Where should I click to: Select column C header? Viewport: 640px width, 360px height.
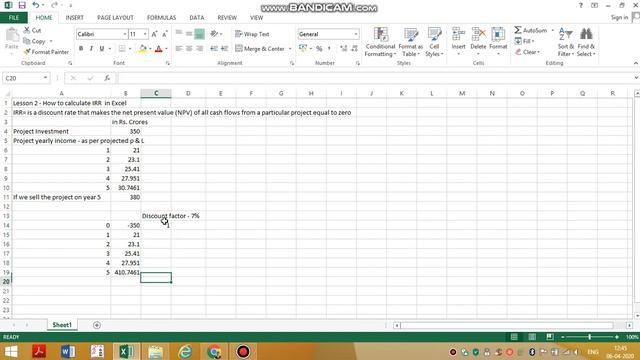pos(156,93)
